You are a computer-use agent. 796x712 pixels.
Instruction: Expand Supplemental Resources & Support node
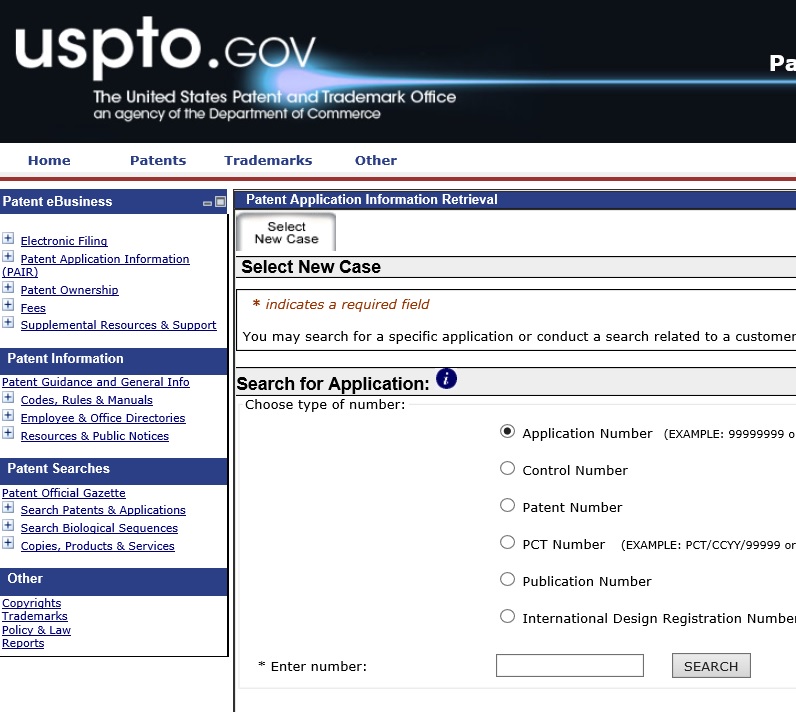click(8, 322)
